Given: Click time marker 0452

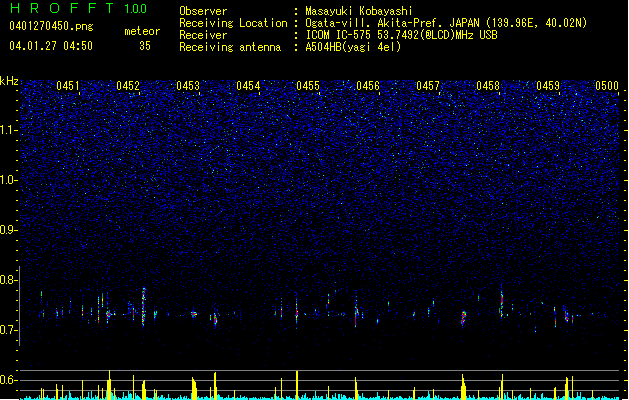Looking at the screenshot, I should 128,86.
